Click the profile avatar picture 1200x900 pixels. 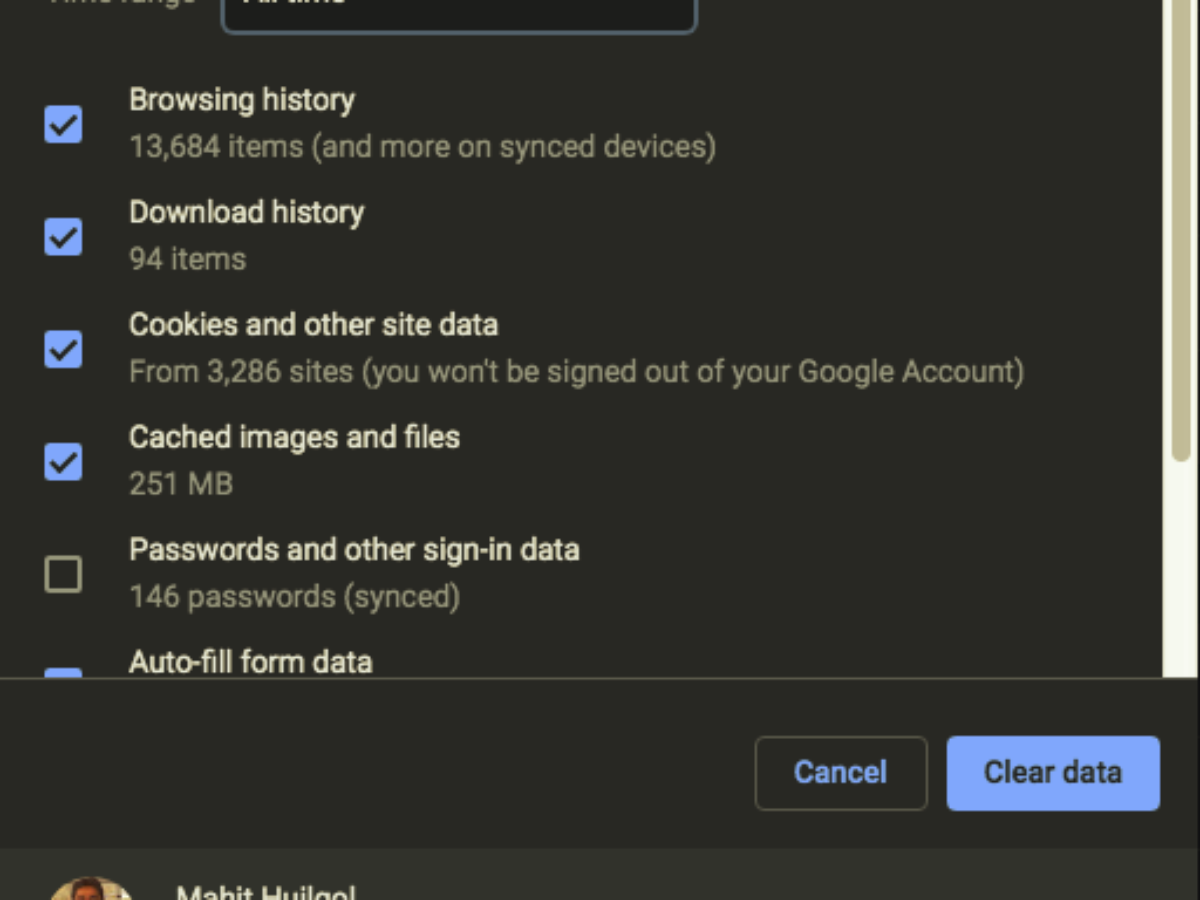[x=90, y=888]
